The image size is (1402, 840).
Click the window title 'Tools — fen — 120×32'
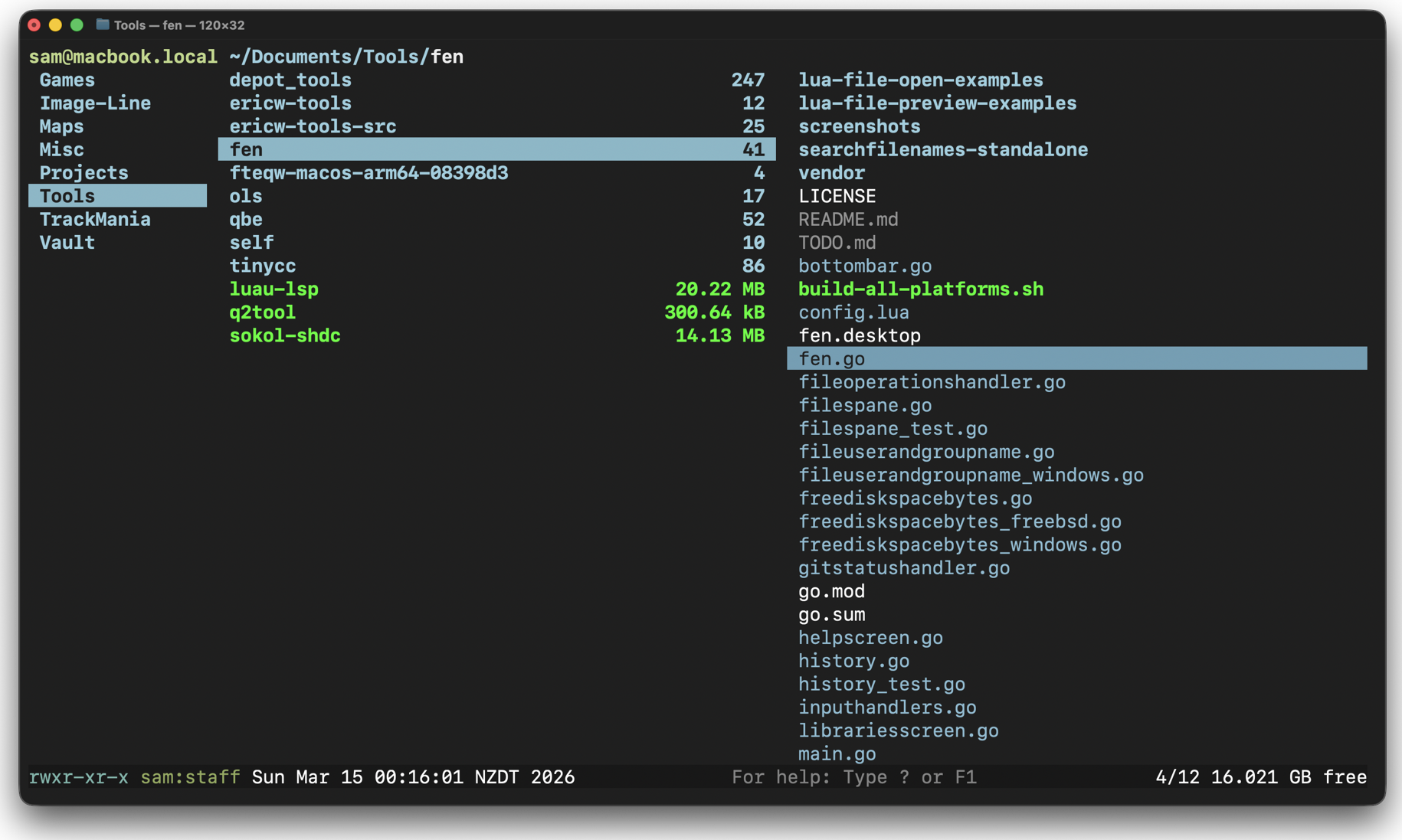(x=179, y=25)
